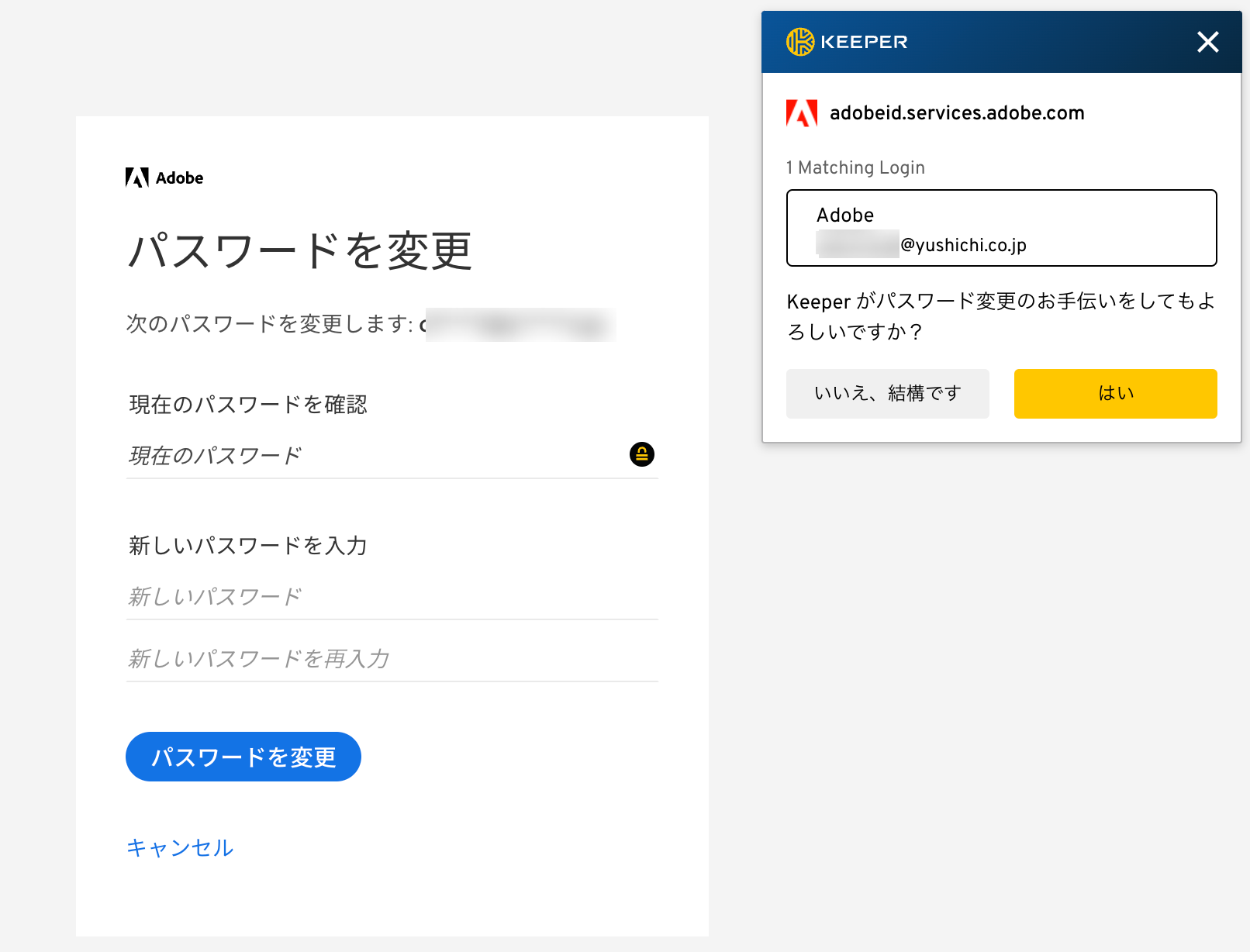Viewport: 1250px width, 952px height.
Task: Click the red Adobe icon in Keeper popup
Action: coord(802,113)
